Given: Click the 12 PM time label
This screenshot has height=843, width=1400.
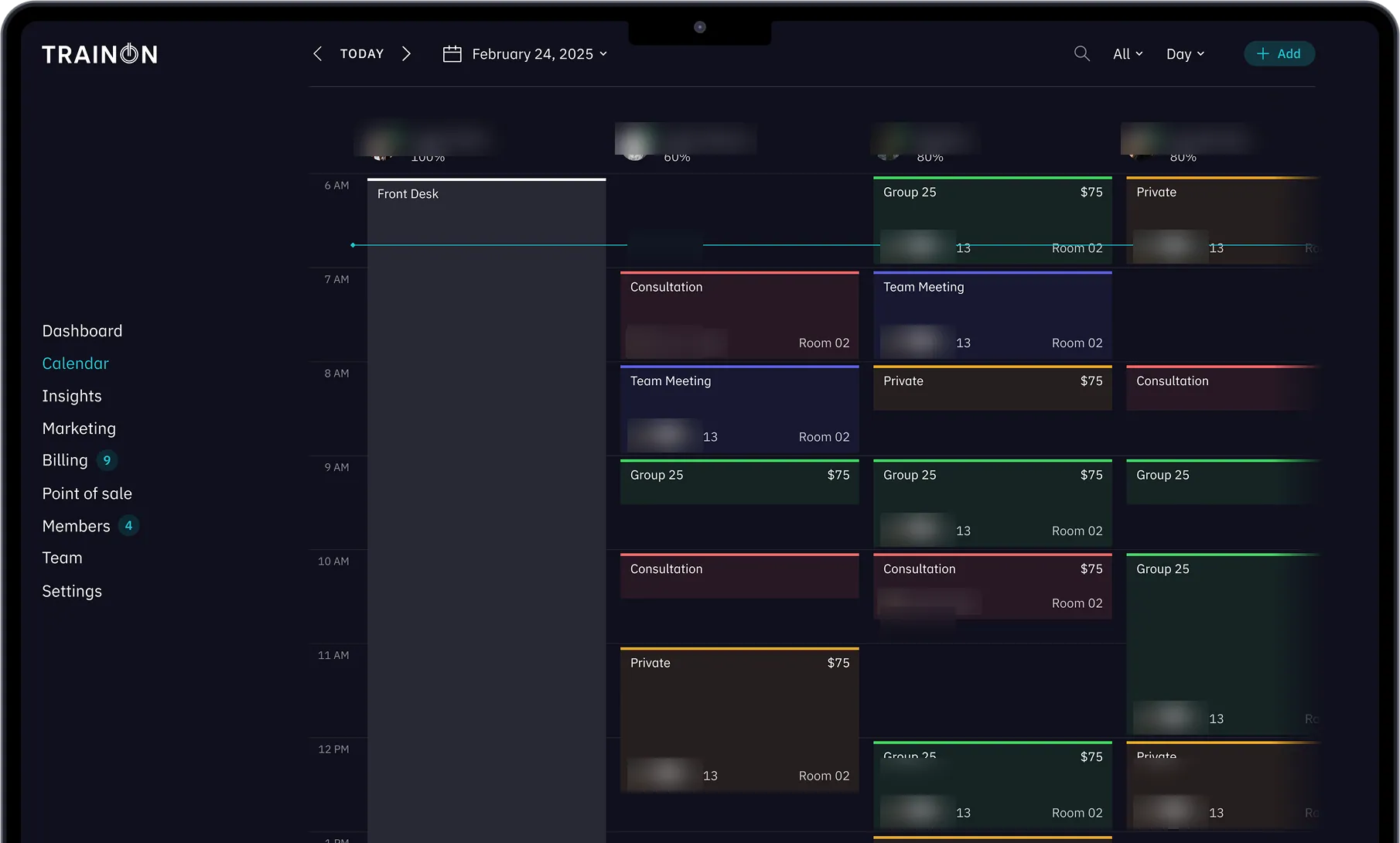Looking at the screenshot, I should [333, 749].
